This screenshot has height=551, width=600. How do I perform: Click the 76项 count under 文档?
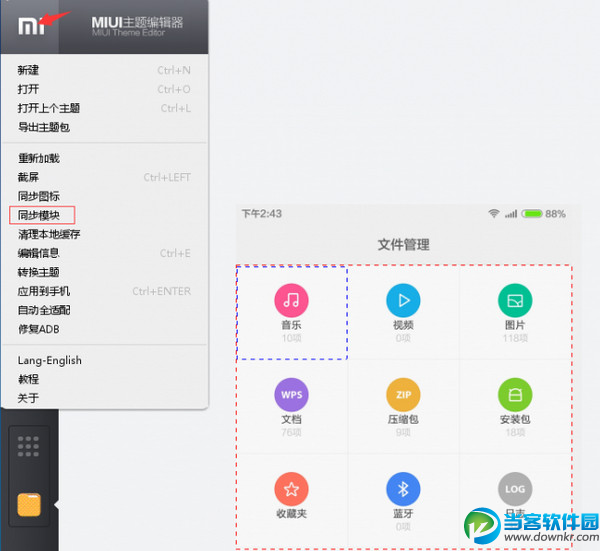click(x=292, y=432)
